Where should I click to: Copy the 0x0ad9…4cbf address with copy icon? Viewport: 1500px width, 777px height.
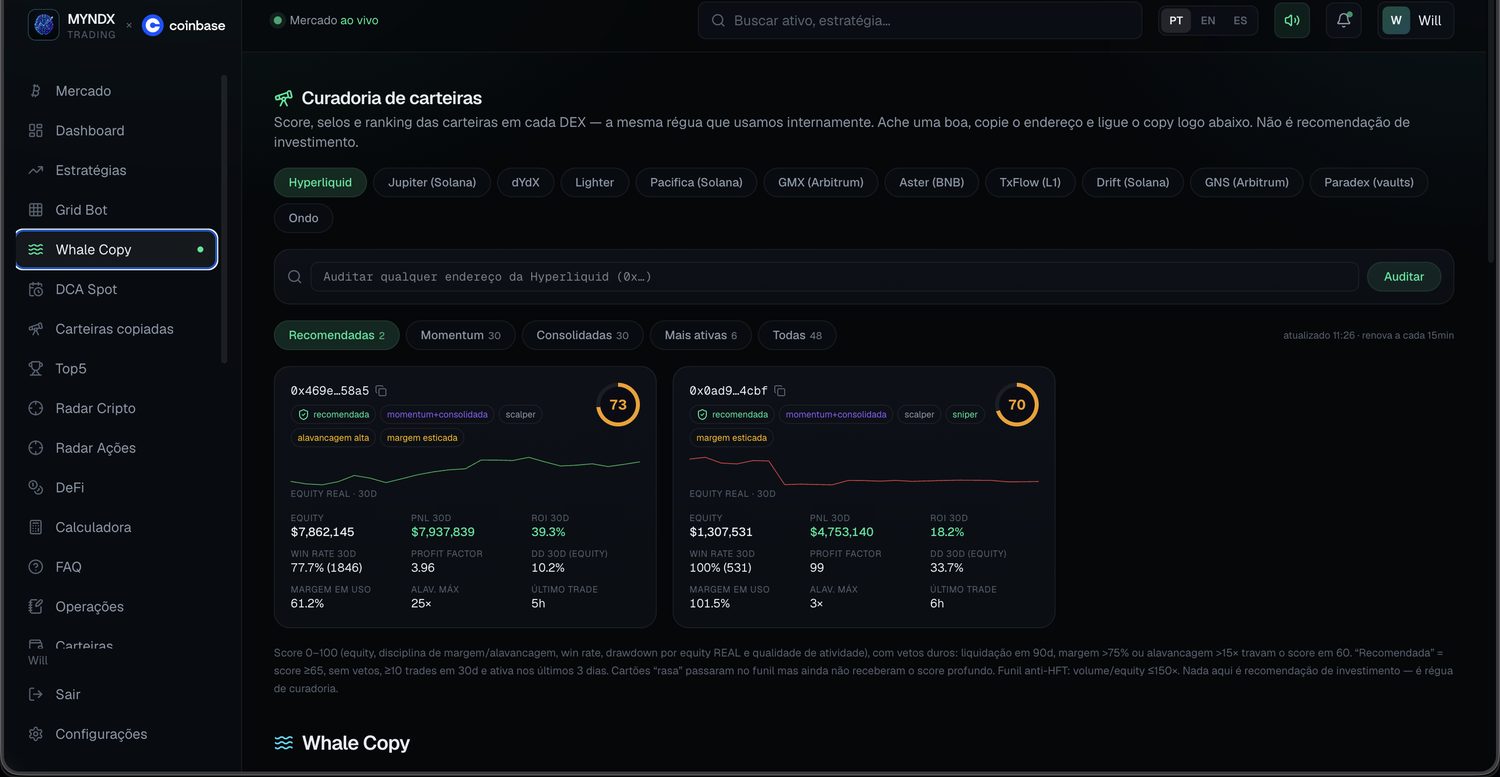[x=780, y=391]
